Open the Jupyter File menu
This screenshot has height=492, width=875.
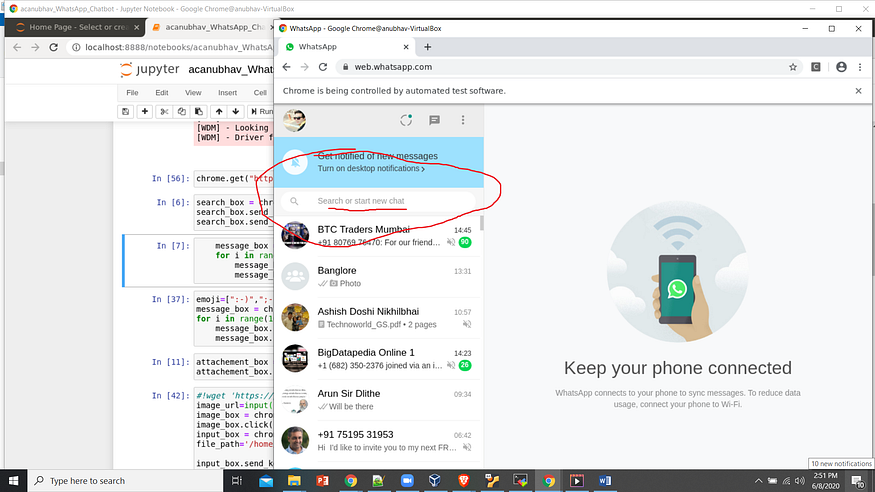pyautogui.click(x=132, y=93)
